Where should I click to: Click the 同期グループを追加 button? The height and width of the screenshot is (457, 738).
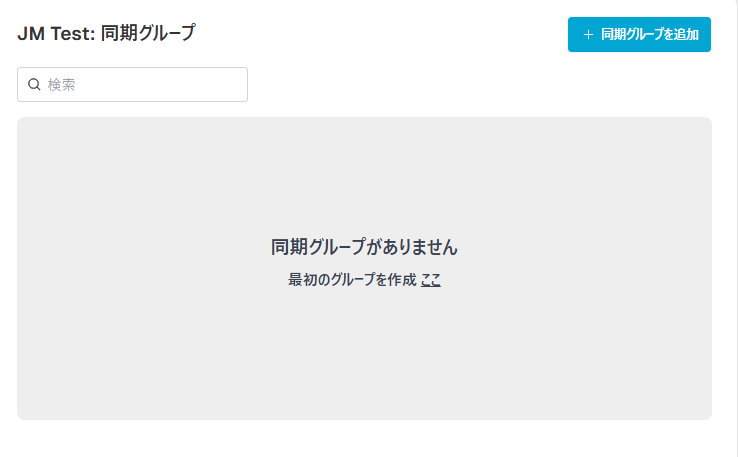[639, 34]
